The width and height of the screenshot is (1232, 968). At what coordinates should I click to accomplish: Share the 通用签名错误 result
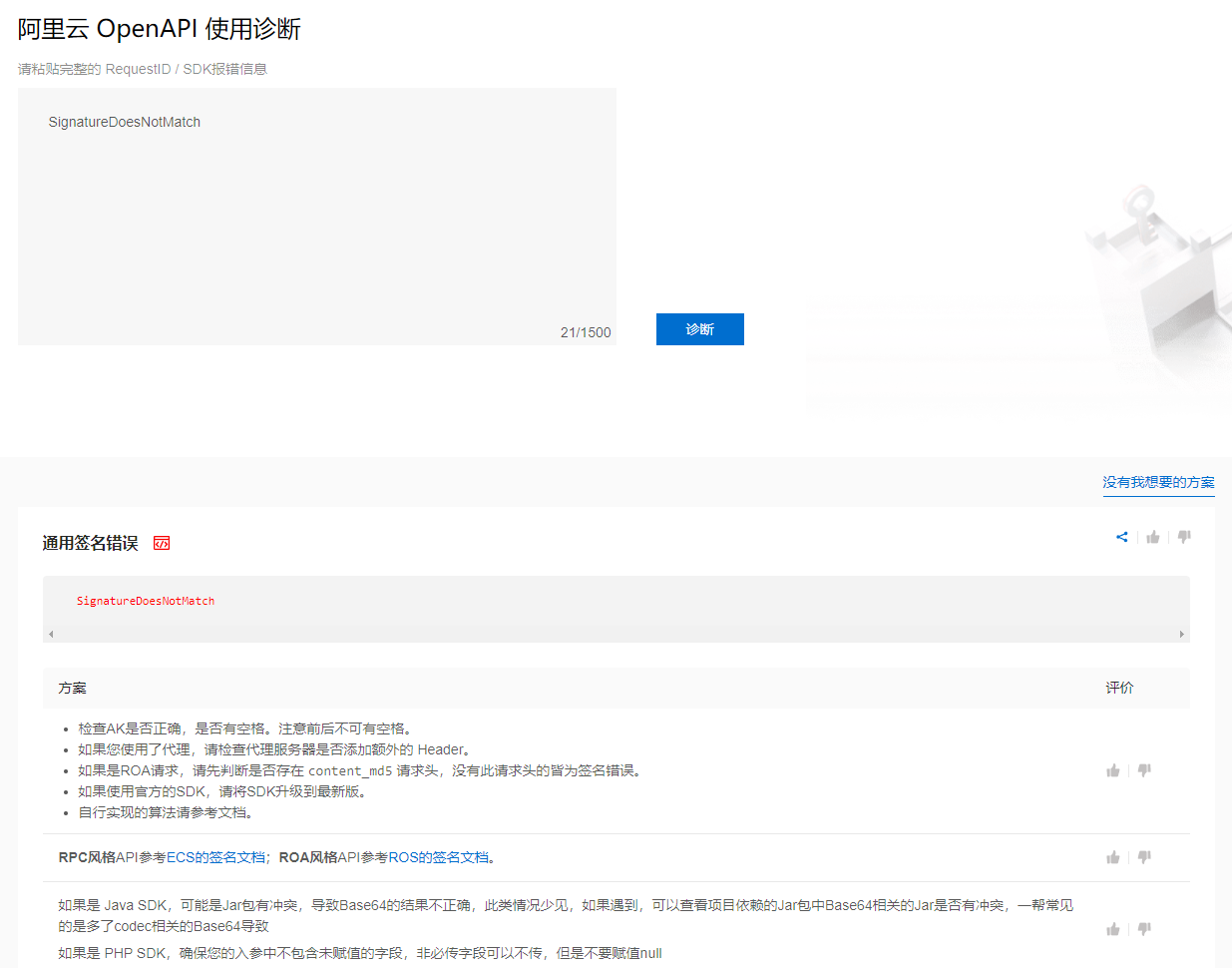[1122, 537]
